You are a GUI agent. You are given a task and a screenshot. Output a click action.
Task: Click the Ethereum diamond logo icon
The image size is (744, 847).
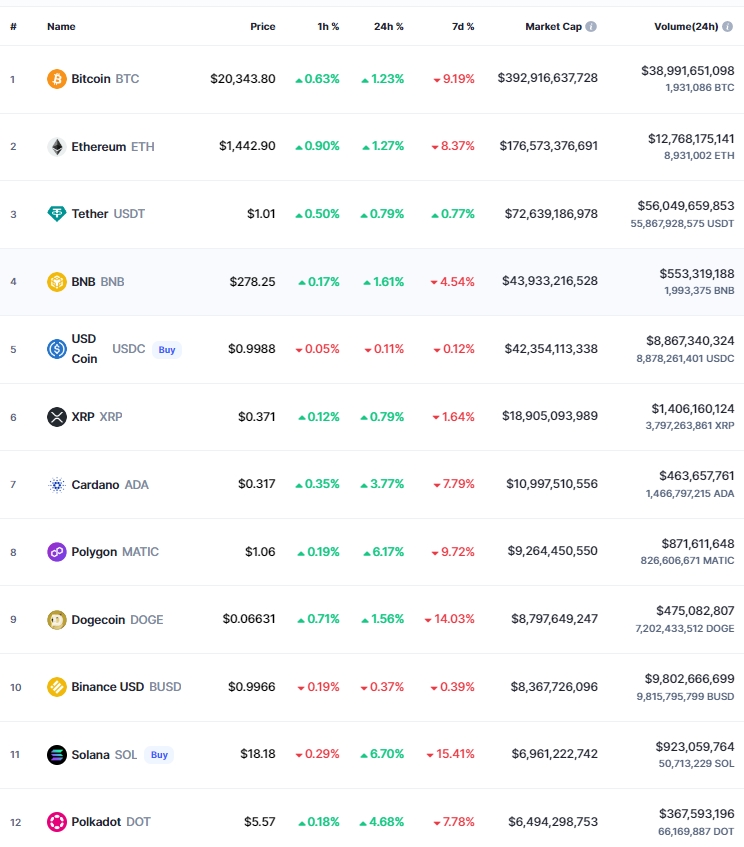57,146
